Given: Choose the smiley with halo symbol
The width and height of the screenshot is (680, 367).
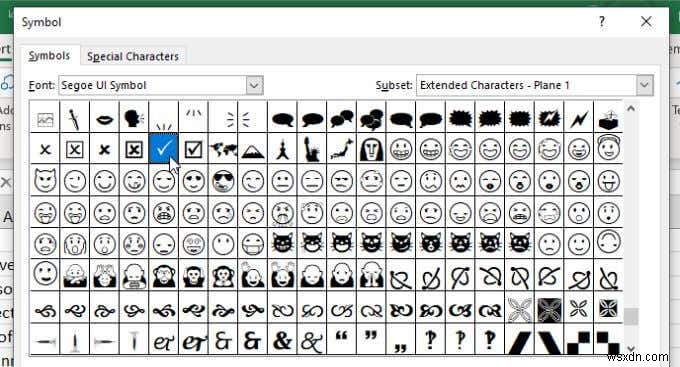Looking at the screenshot, I should [608, 147].
